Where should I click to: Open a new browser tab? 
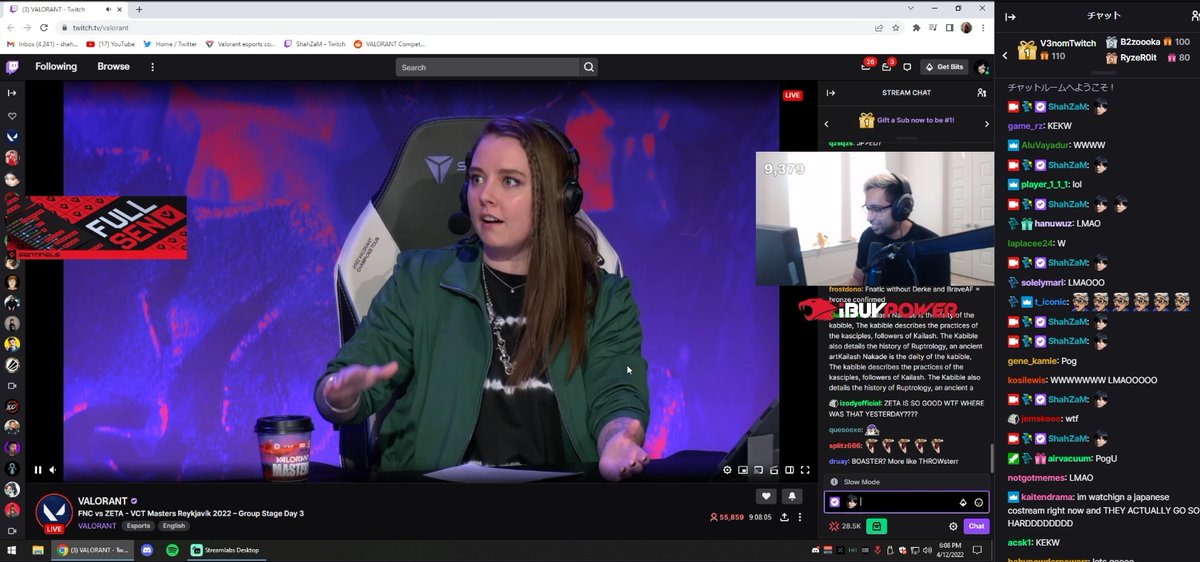click(139, 9)
